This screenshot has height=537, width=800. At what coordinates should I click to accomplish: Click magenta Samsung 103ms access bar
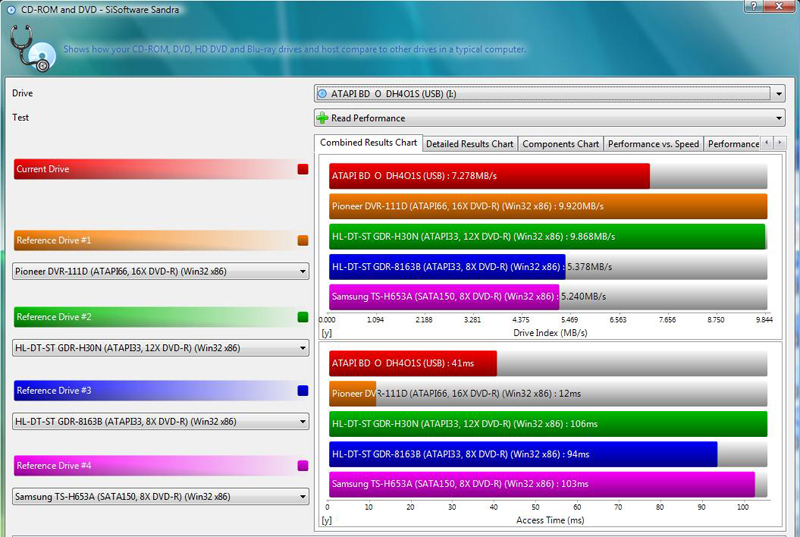pyautogui.click(x=542, y=484)
